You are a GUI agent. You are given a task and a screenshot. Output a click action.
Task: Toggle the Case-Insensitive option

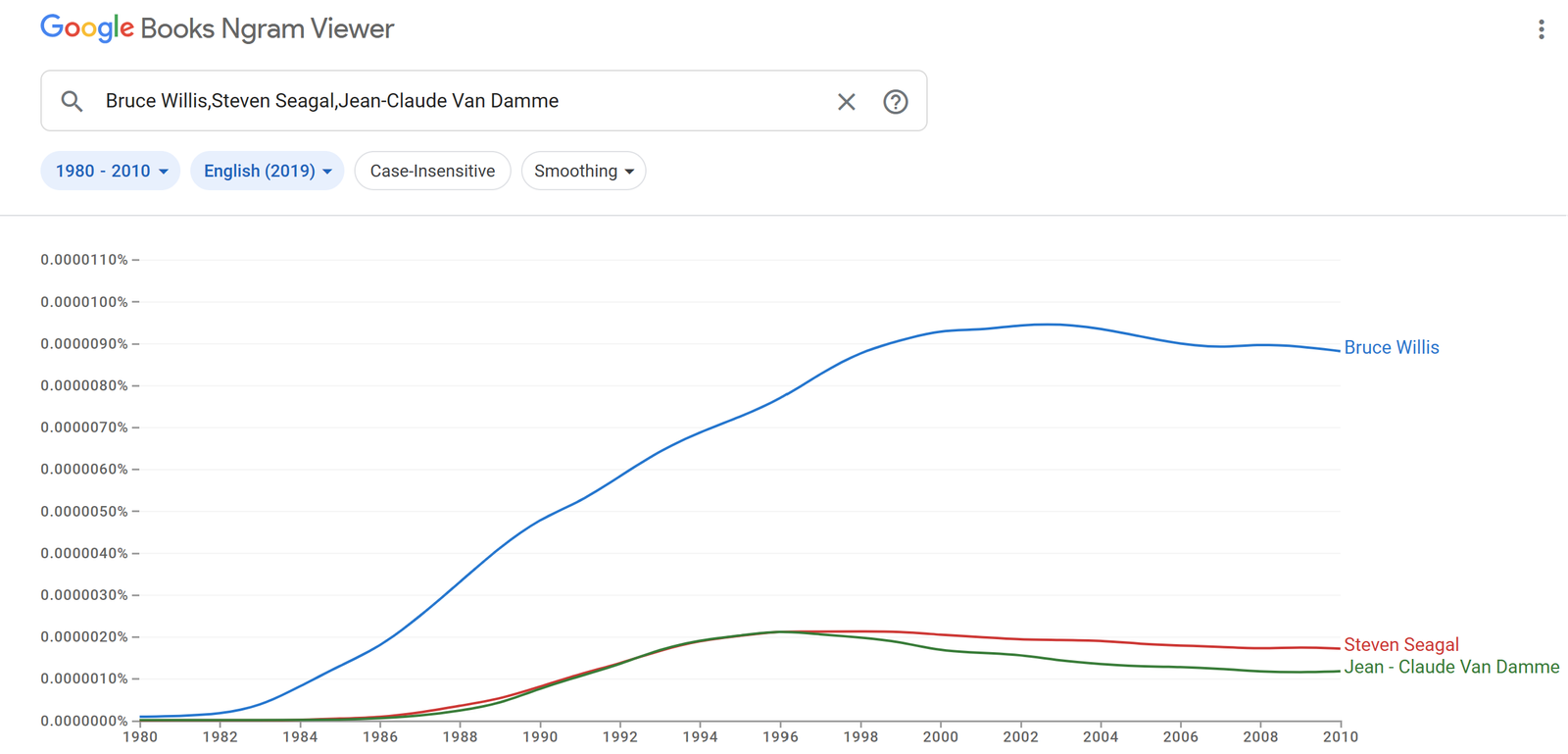click(x=432, y=171)
